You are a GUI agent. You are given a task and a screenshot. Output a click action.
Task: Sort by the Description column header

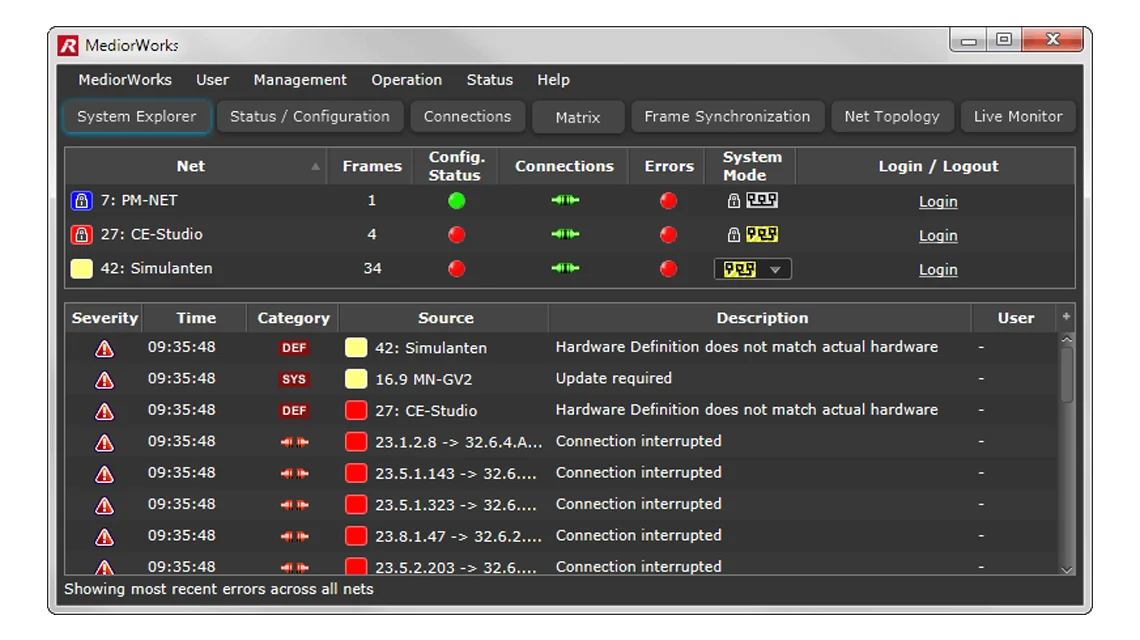(761, 318)
